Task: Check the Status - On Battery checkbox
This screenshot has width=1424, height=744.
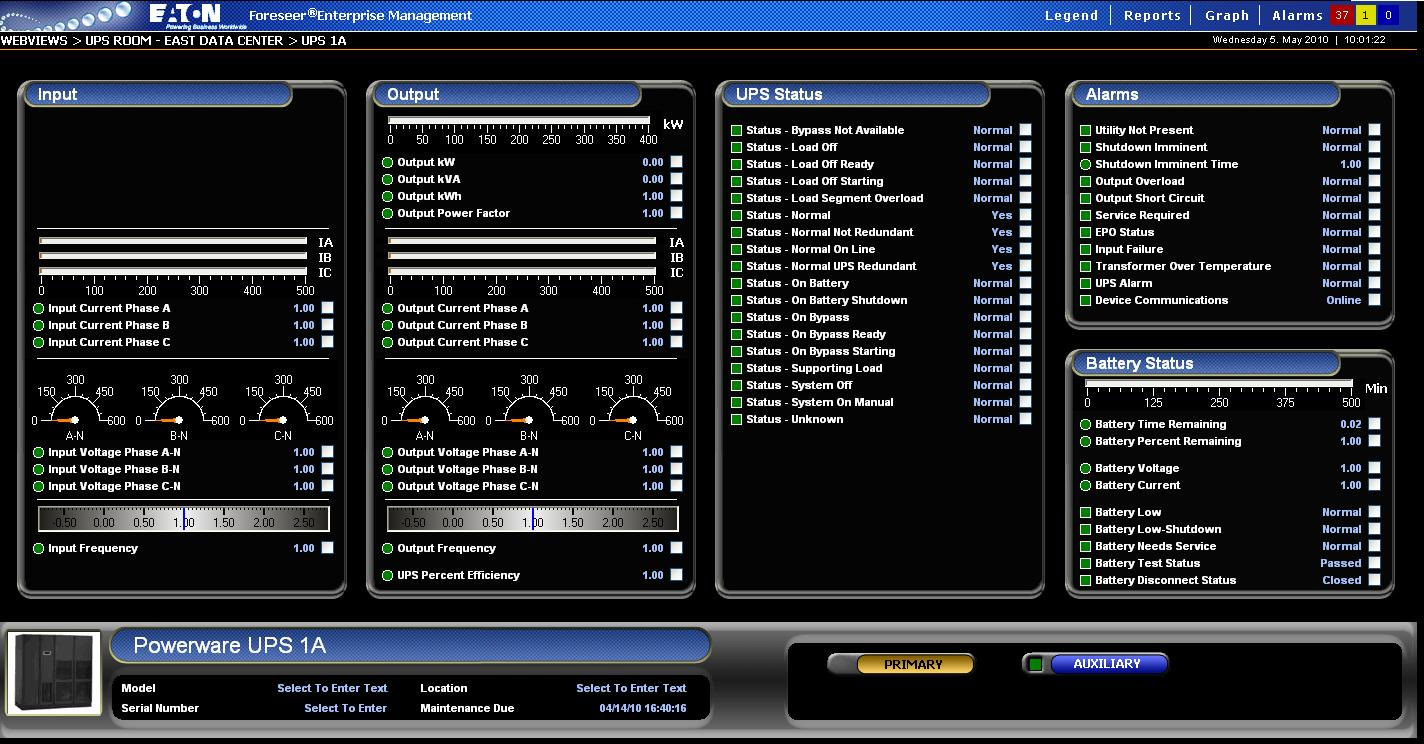Action: pos(1025,283)
